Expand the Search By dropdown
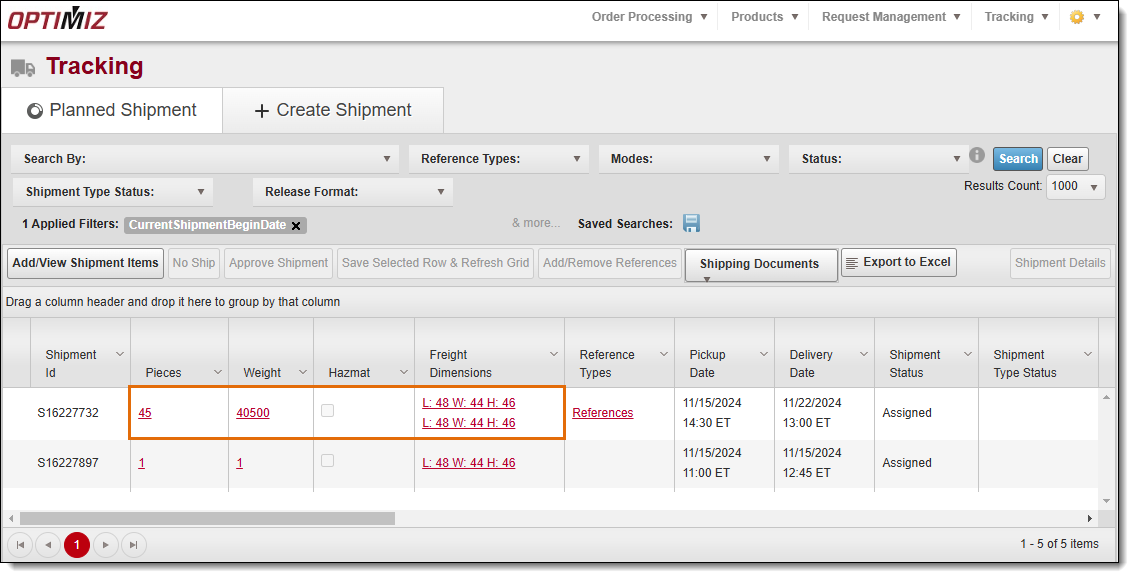The width and height of the screenshot is (1134, 578). pyautogui.click(x=205, y=159)
